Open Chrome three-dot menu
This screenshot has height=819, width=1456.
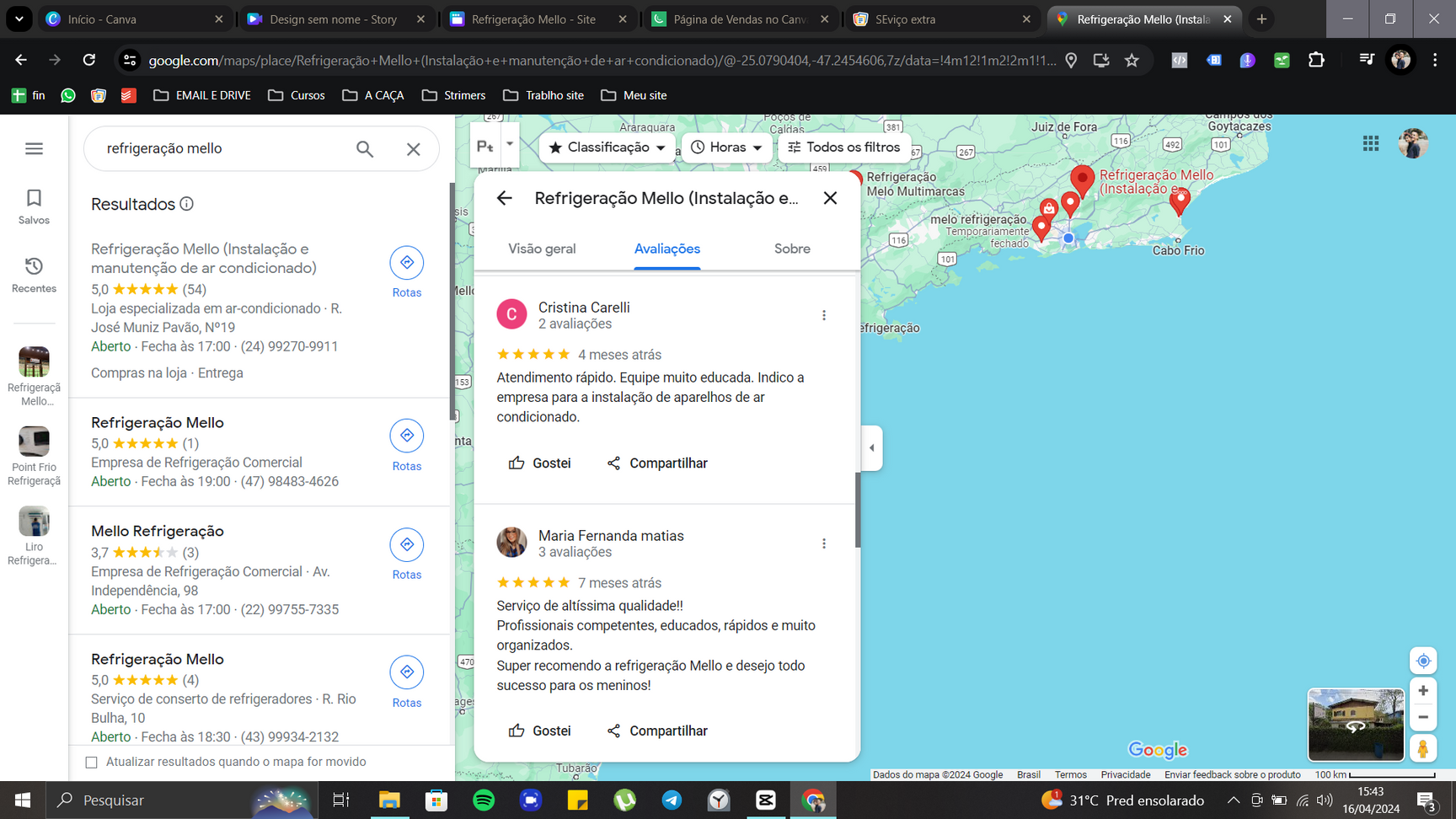(1435, 60)
